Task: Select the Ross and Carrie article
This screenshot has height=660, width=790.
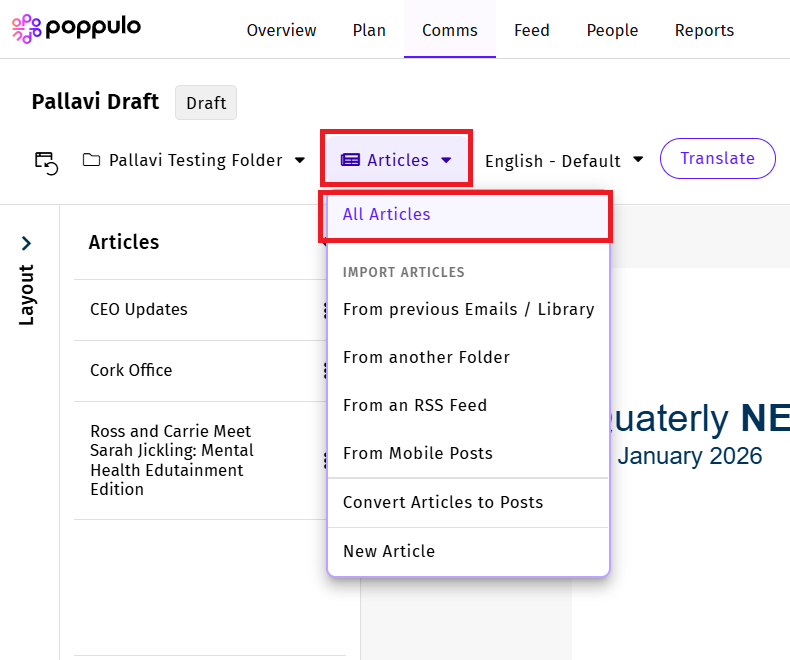Action: point(171,460)
